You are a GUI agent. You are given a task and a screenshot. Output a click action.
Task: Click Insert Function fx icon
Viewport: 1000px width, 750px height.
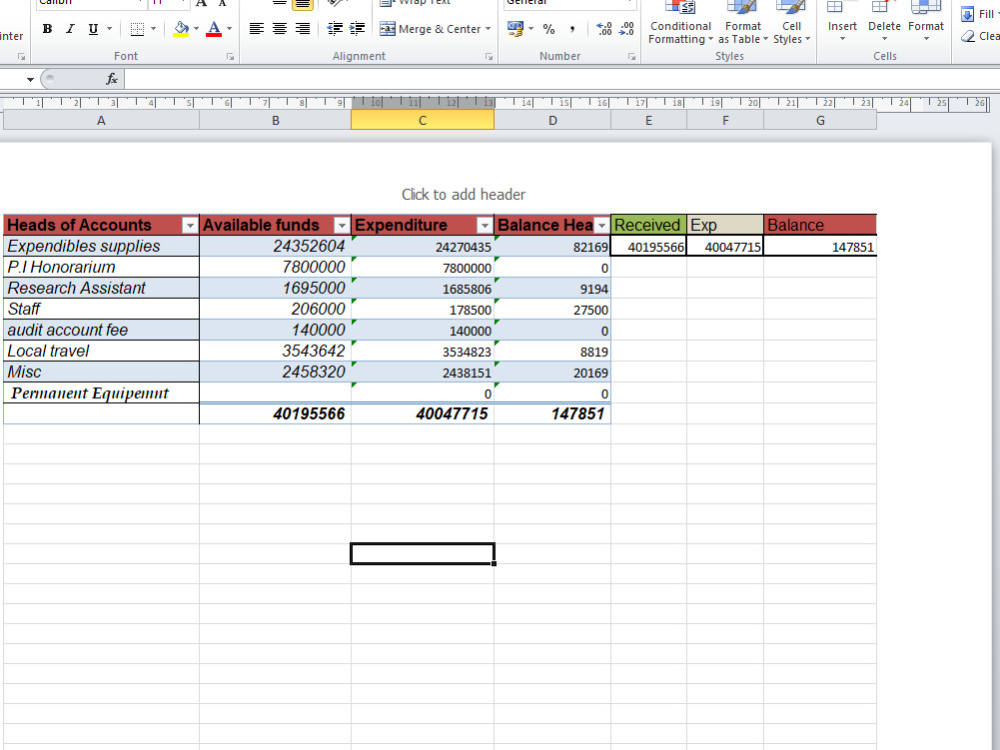point(112,79)
